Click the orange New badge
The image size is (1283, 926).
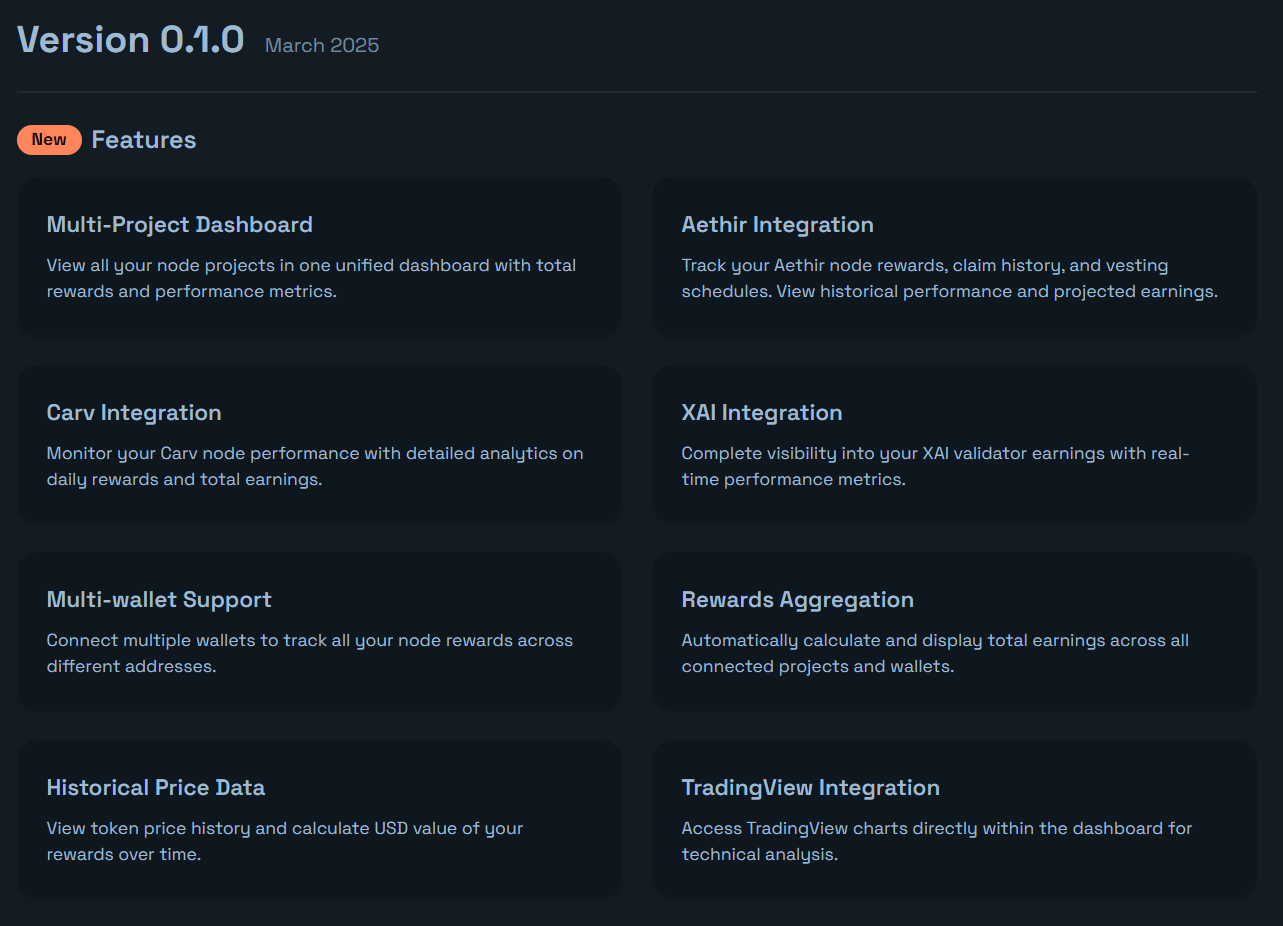coord(49,140)
